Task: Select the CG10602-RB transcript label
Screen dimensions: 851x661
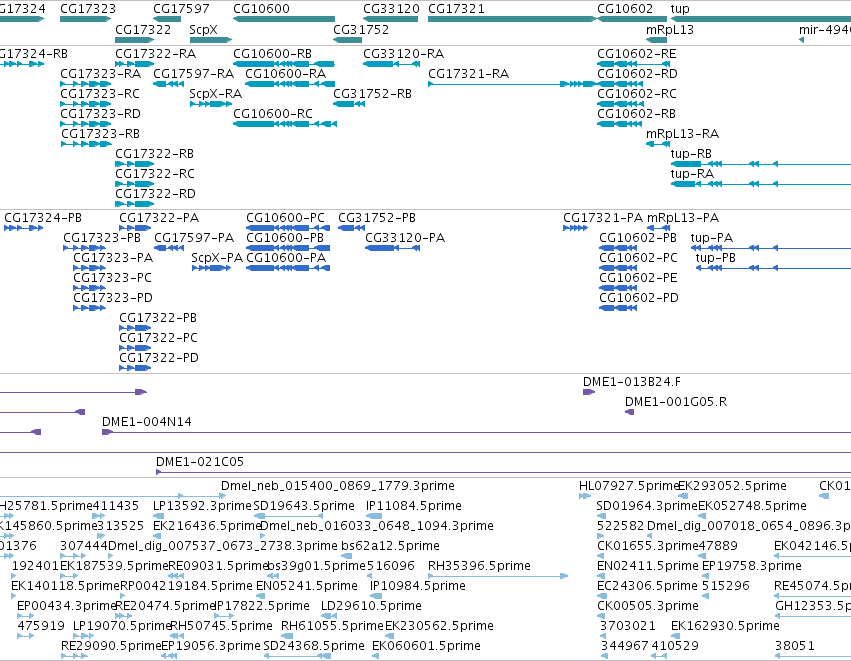Action: (x=637, y=114)
